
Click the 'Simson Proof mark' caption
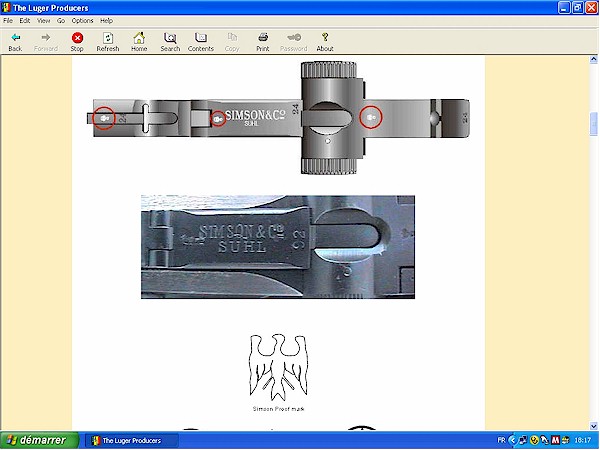pos(278,409)
